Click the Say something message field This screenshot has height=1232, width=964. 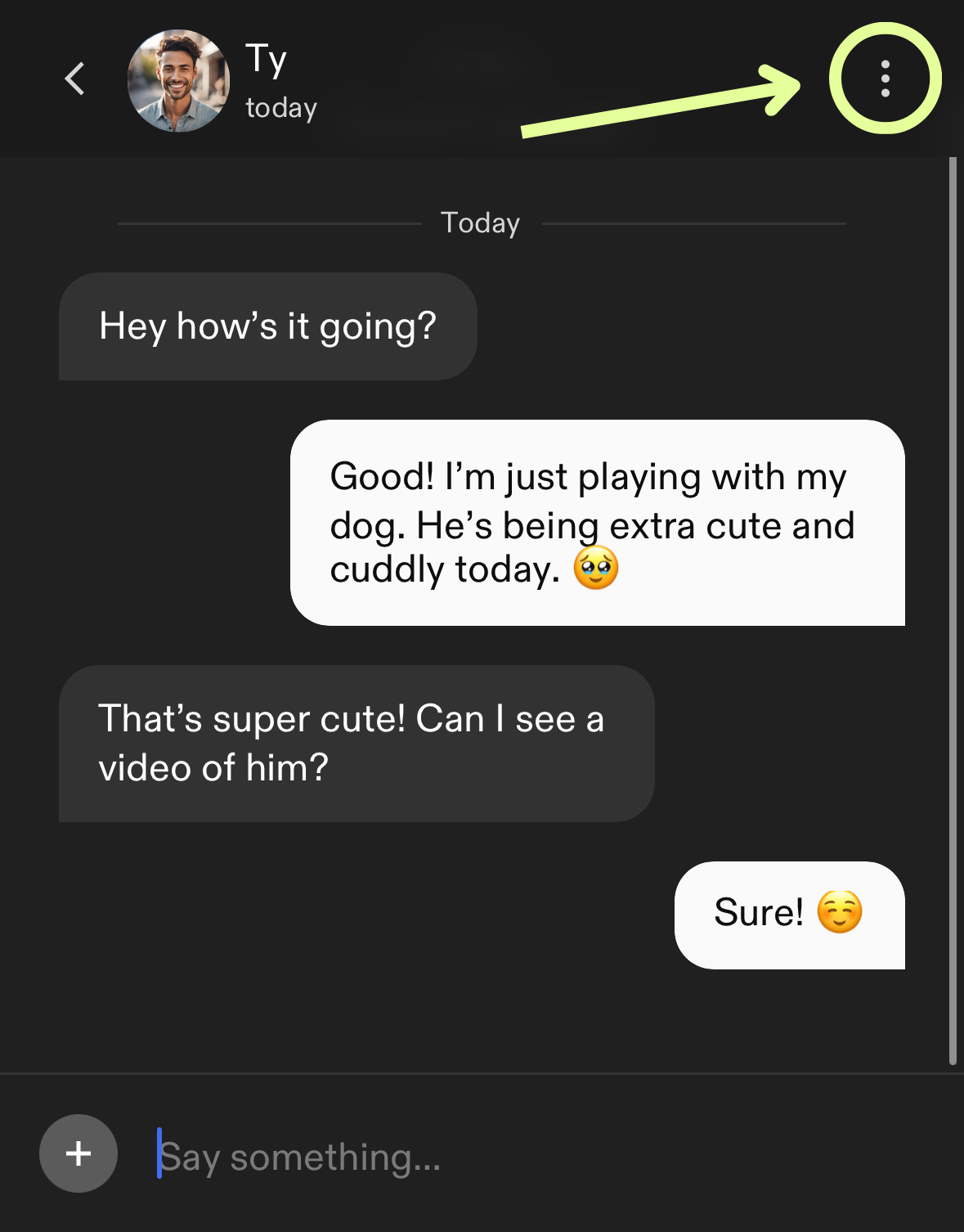[540, 1157]
